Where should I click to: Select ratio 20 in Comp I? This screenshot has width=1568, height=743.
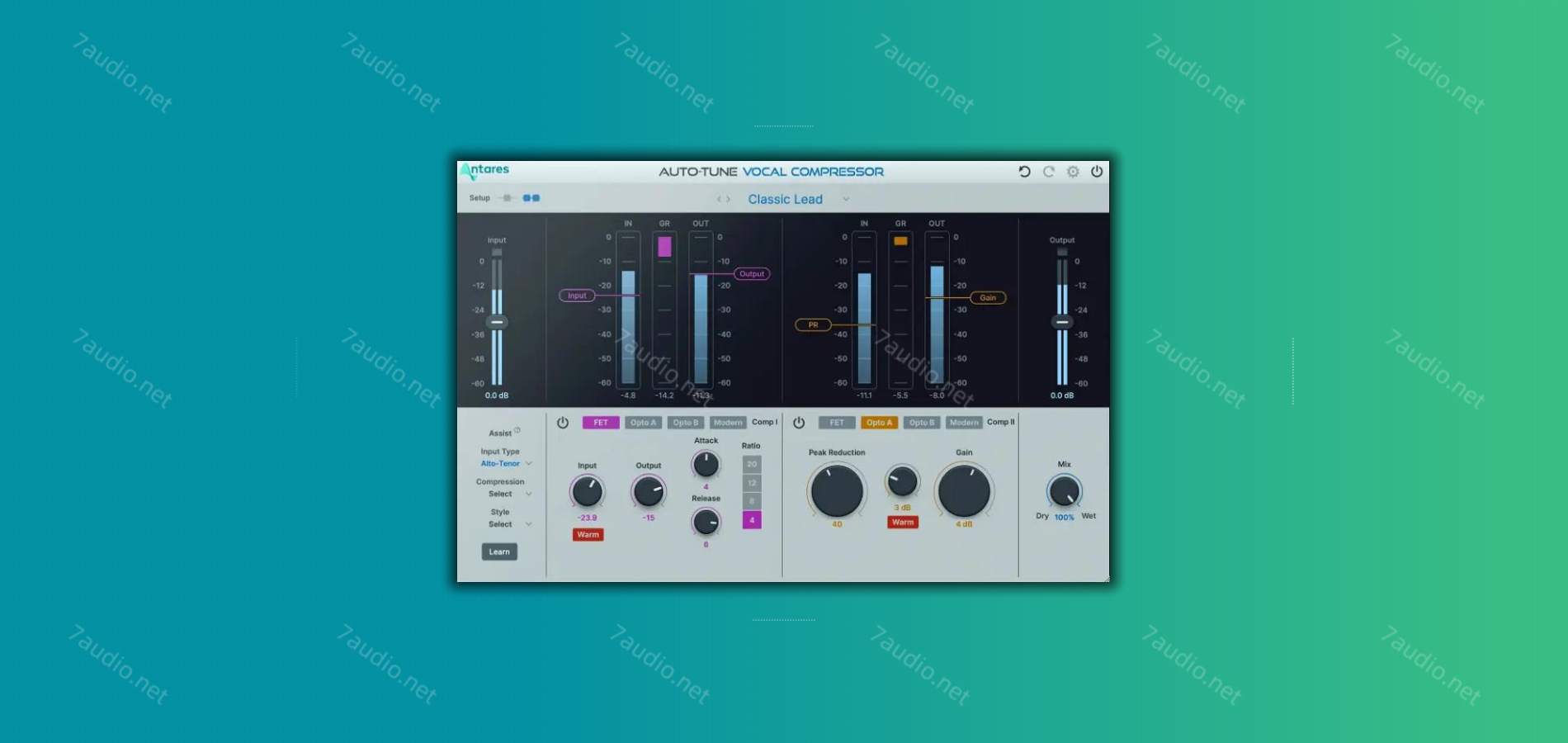click(x=752, y=464)
